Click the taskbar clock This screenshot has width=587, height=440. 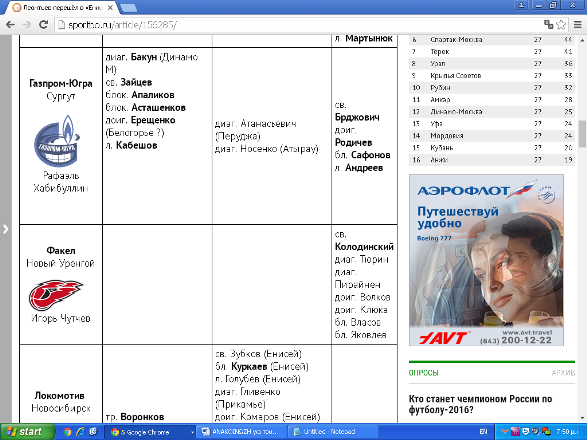pos(566,432)
